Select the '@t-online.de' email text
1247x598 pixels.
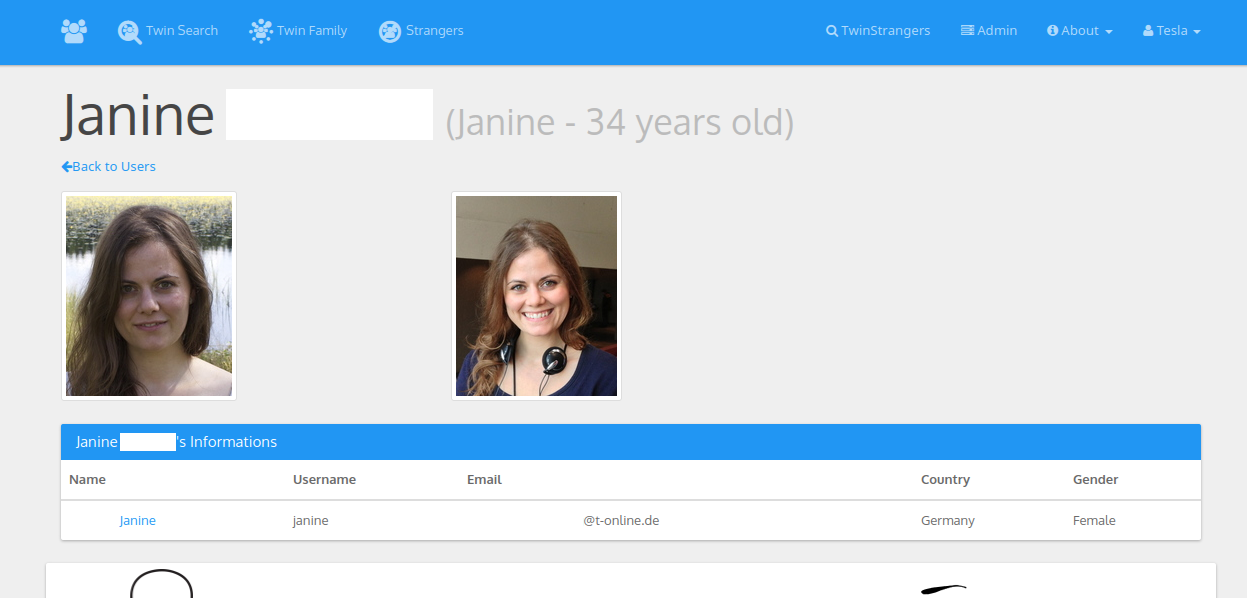[621, 521]
